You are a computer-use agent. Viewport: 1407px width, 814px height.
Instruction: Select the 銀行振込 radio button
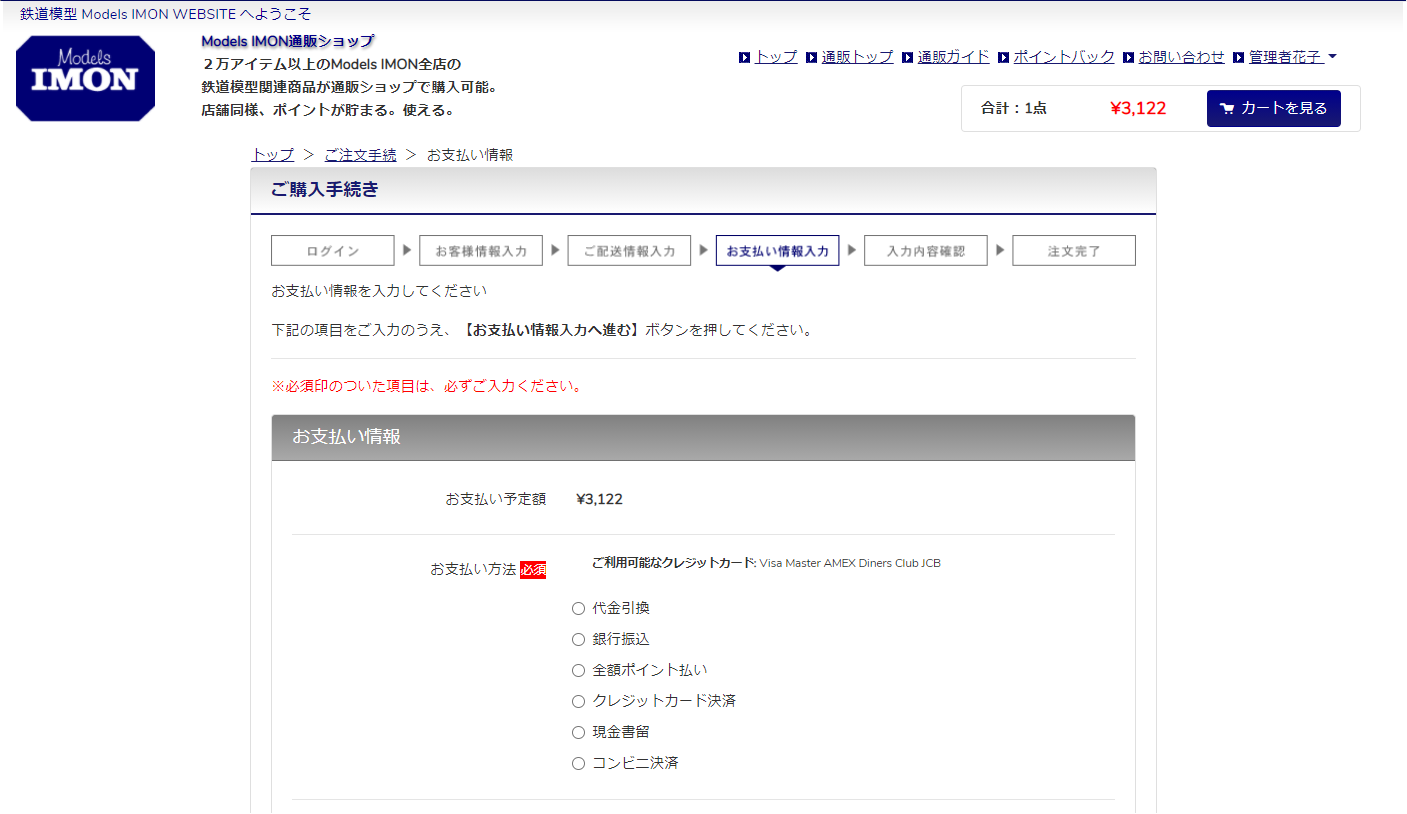(578, 639)
